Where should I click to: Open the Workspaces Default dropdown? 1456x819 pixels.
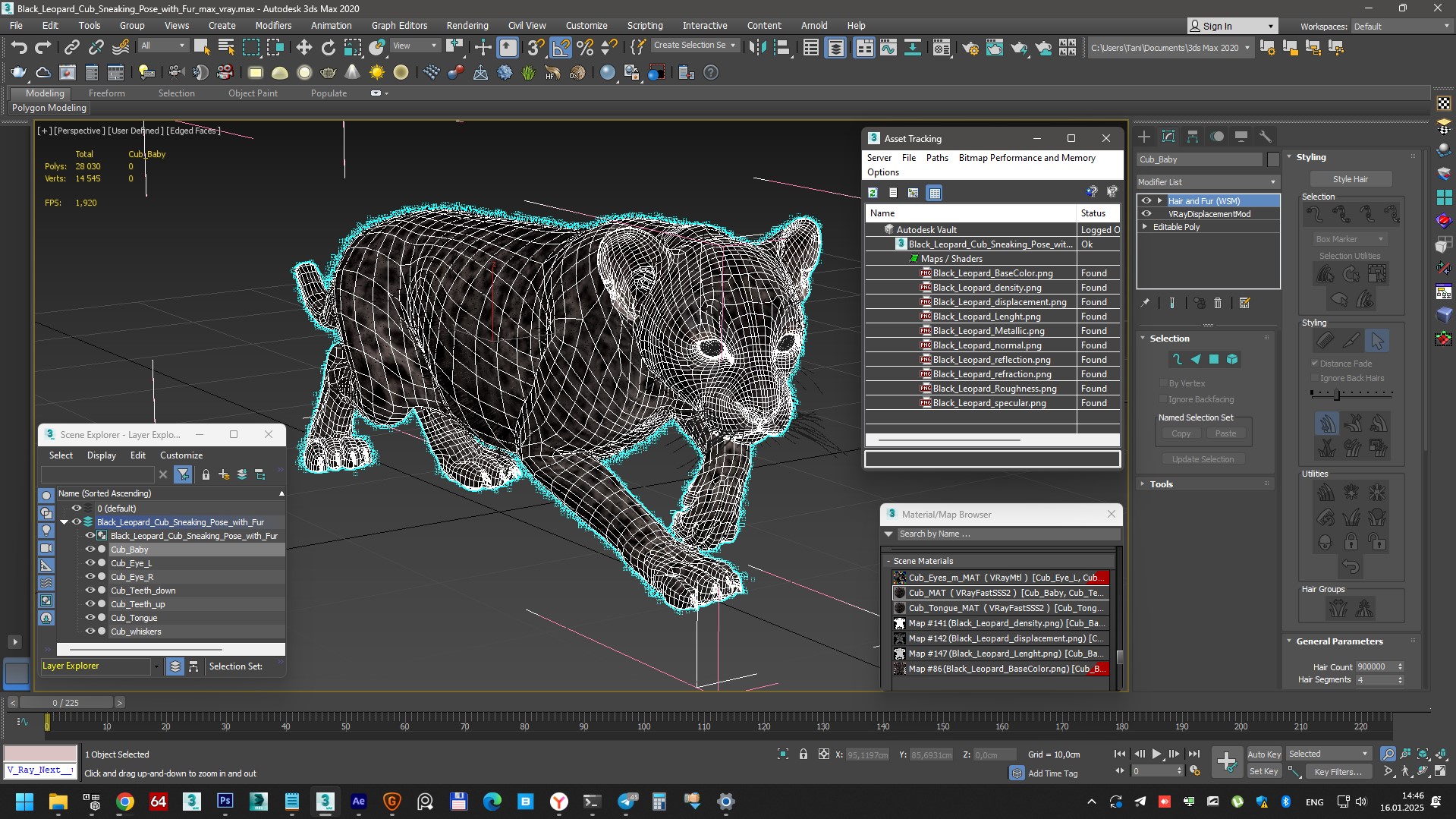point(1401,26)
